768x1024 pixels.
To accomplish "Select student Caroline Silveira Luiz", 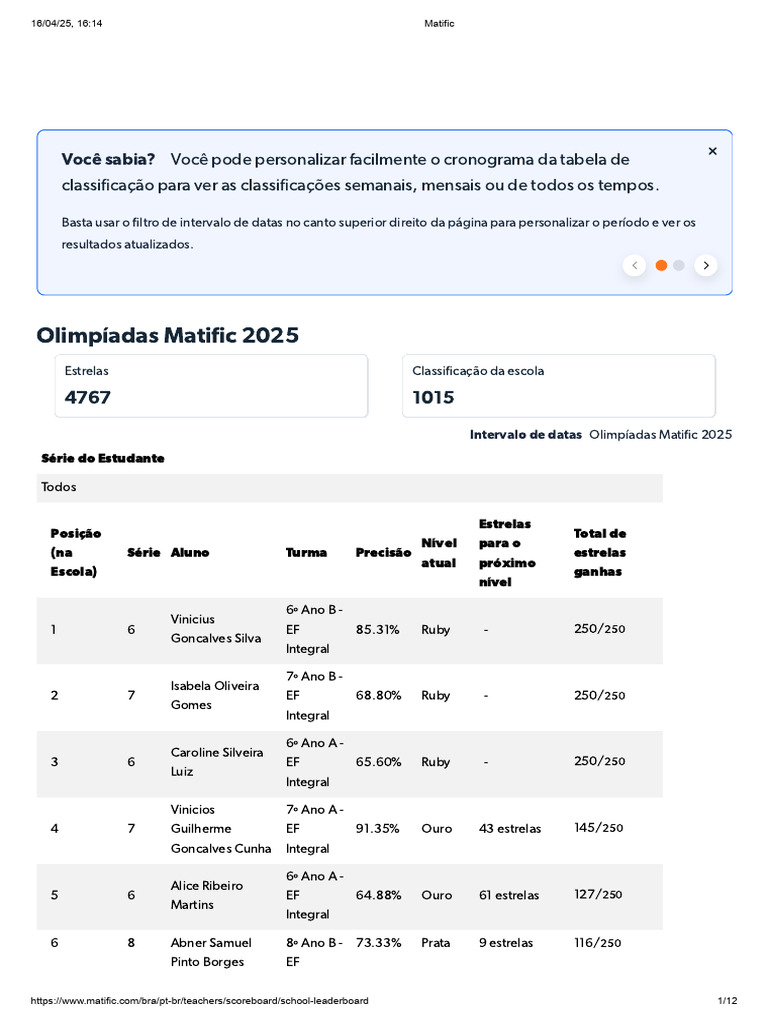I will [x=217, y=761].
